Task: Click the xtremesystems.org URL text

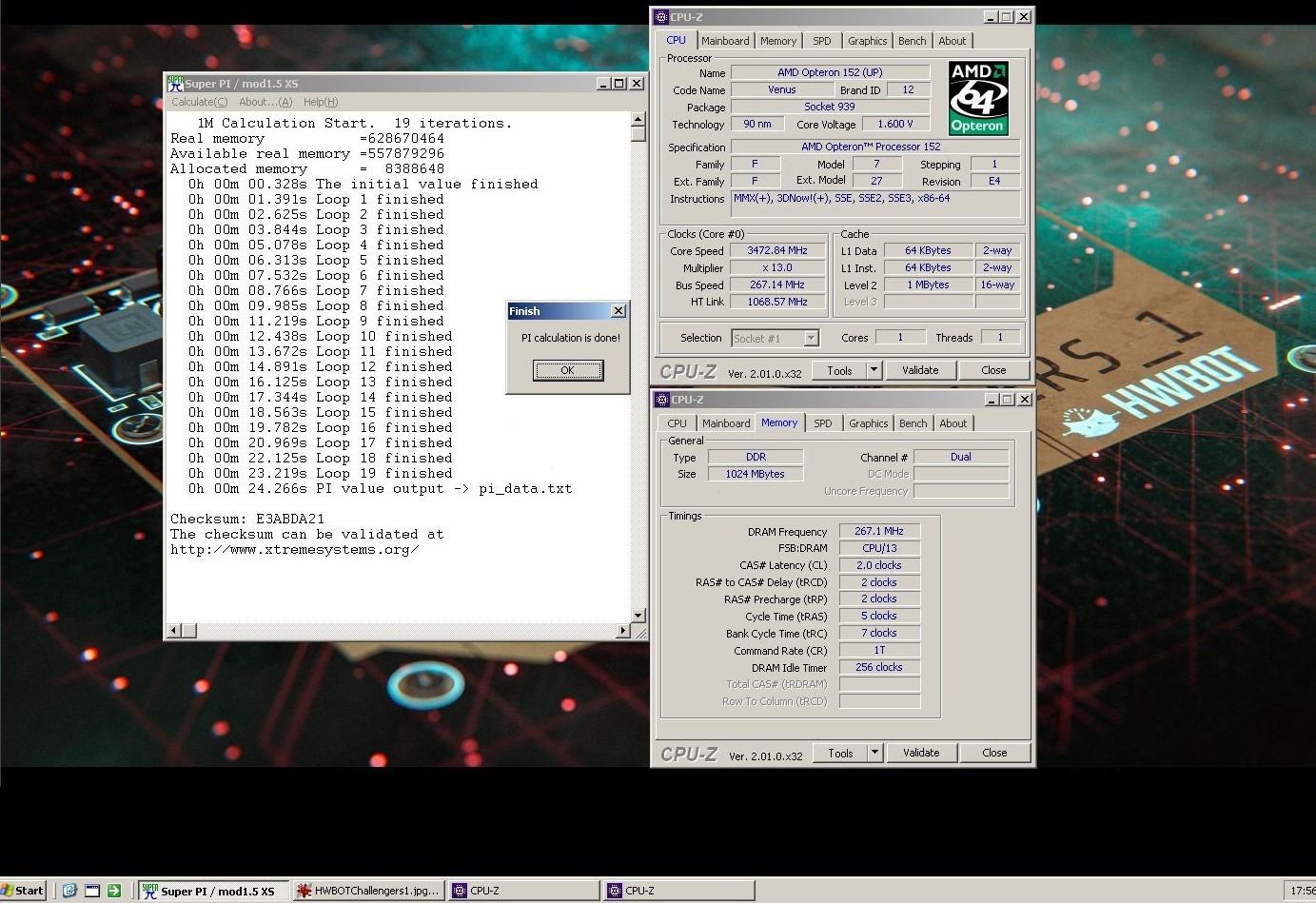Action: (x=295, y=549)
